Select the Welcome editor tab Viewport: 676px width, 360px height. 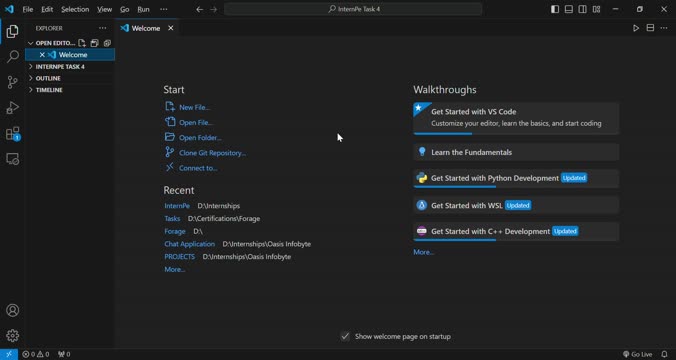tap(147, 28)
